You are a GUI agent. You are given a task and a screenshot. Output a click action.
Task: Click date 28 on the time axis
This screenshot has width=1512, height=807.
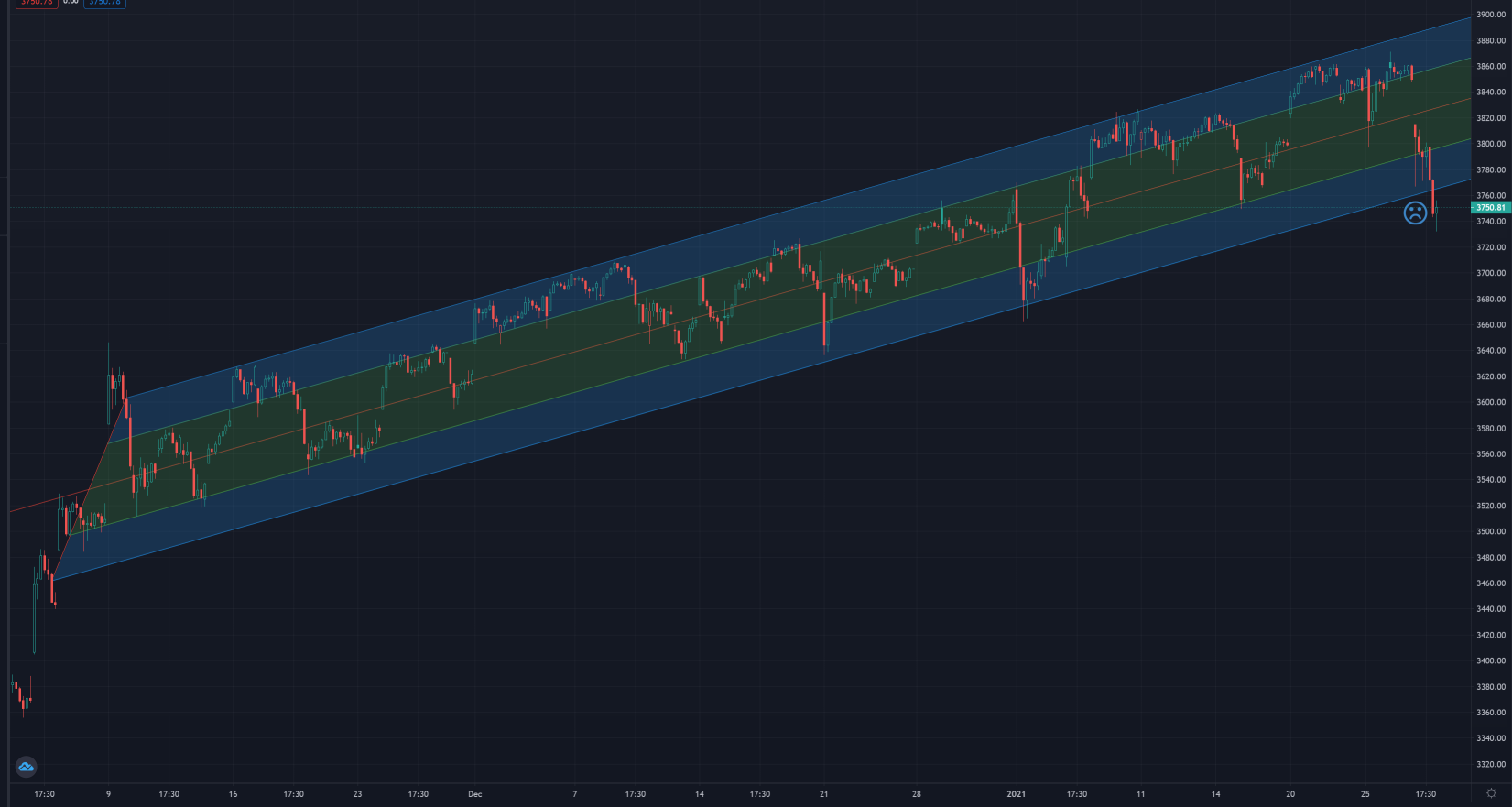916,794
